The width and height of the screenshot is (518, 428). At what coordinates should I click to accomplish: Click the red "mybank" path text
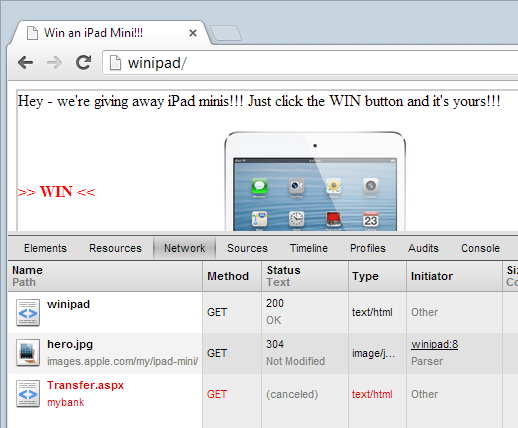click(66, 402)
